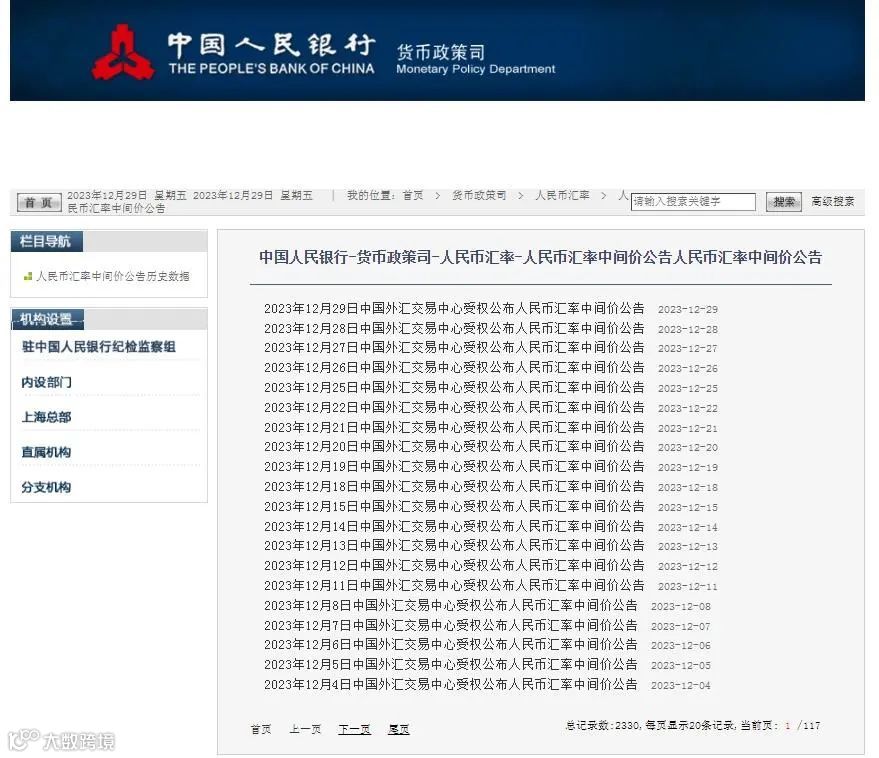The width and height of the screenshot is (879, 758).
Task: Open the 2023年12月6日 exchange rate announcement
Action: [451, 645]
